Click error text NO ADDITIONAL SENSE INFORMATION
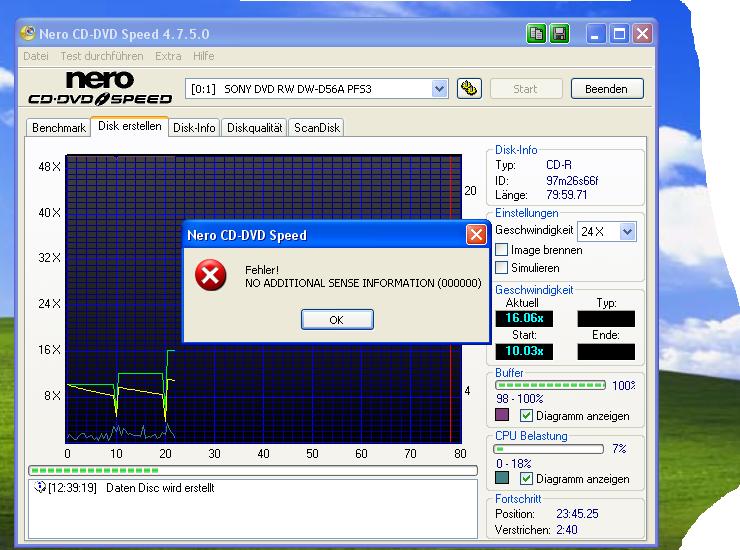740x550 pixels. [363, 283]
